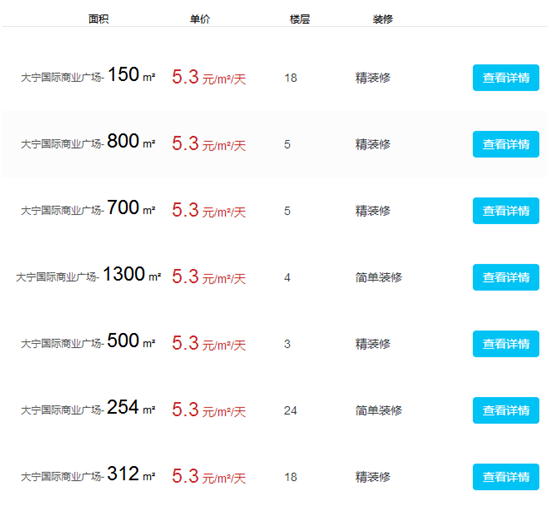558x518 pixels.
Task: Open the 大宁国际商业广场 800 m² listing title
Action: tap(88, 142)
